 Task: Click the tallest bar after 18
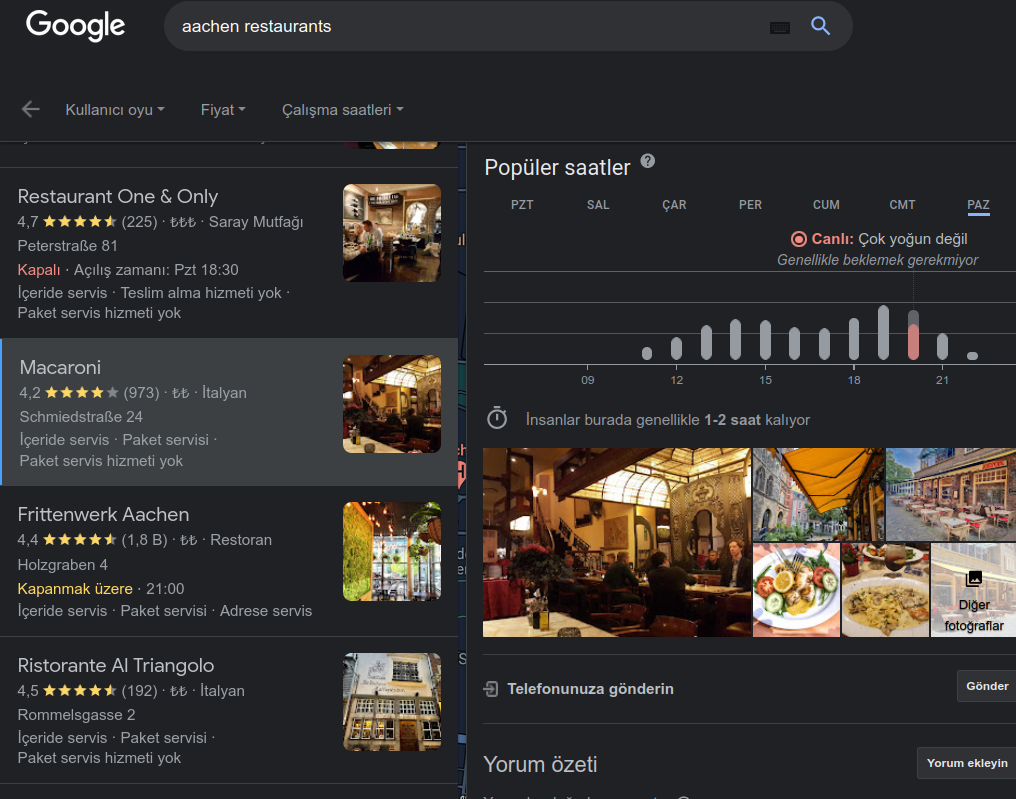point(883,332)
